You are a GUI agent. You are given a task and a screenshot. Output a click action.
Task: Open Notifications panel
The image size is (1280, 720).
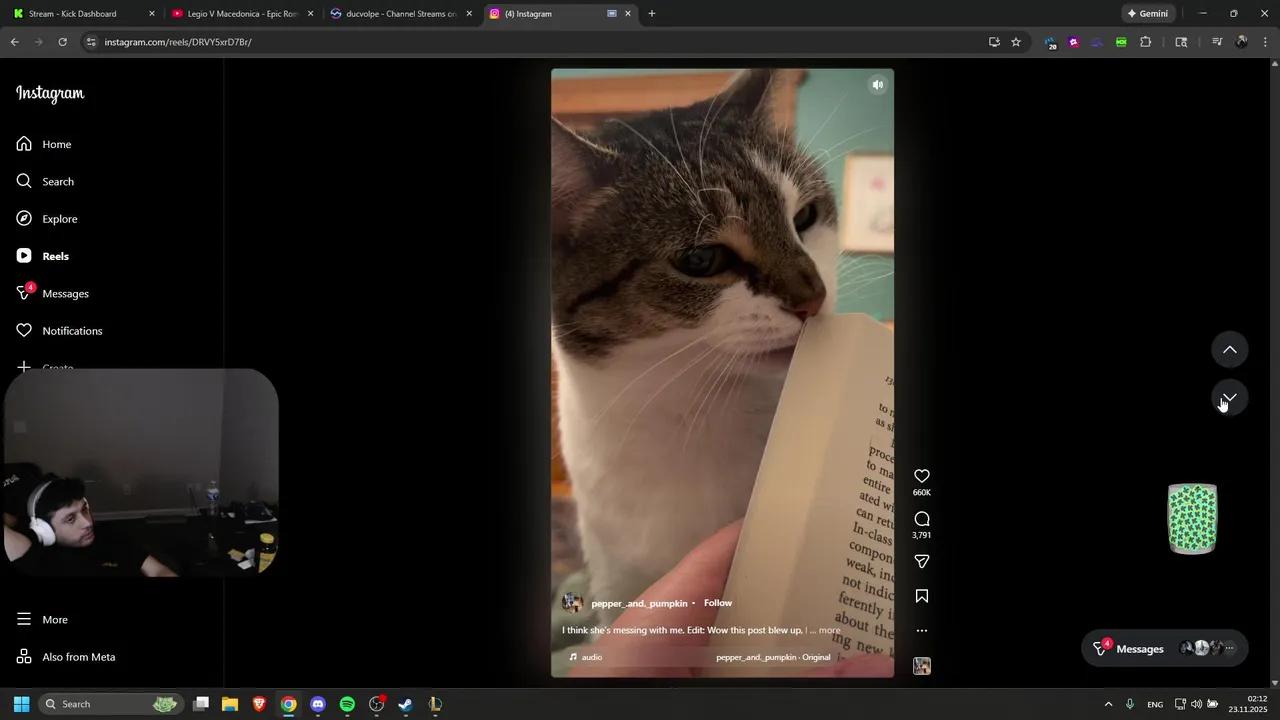[x=59, y=331]
